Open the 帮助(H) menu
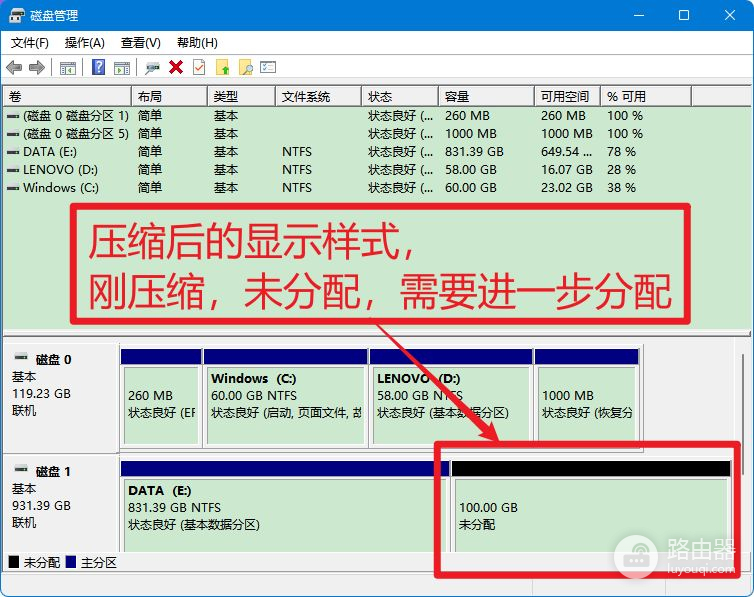The height and width of the screenshot is (597, 754). (x=197, y=43)
